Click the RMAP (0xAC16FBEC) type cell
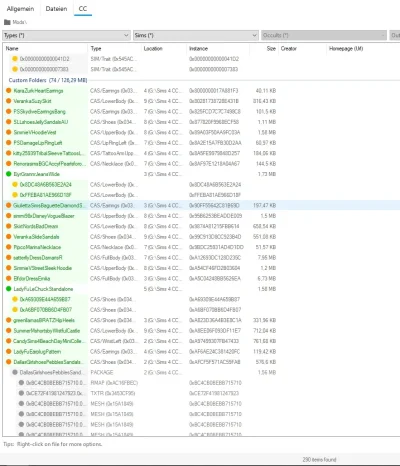Screen dimensions: 400x466 click(x=114, y=383)
